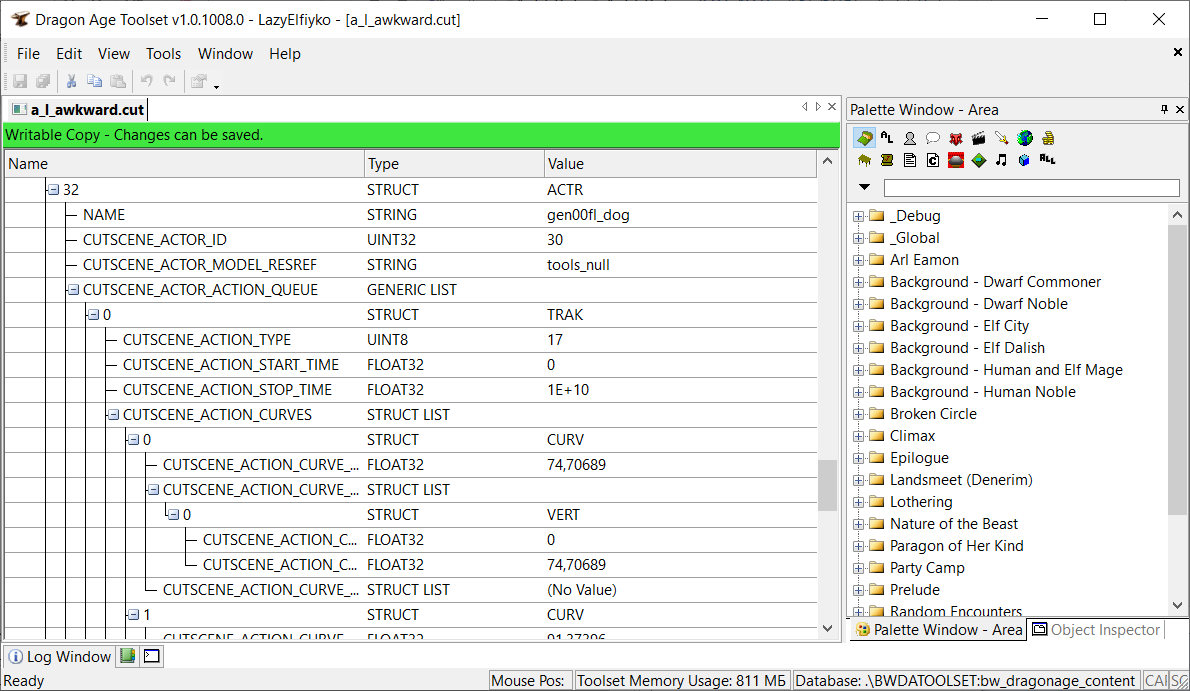Select the Palette Window - Area tab
The image size is (1190, 691).
(939, 629)
